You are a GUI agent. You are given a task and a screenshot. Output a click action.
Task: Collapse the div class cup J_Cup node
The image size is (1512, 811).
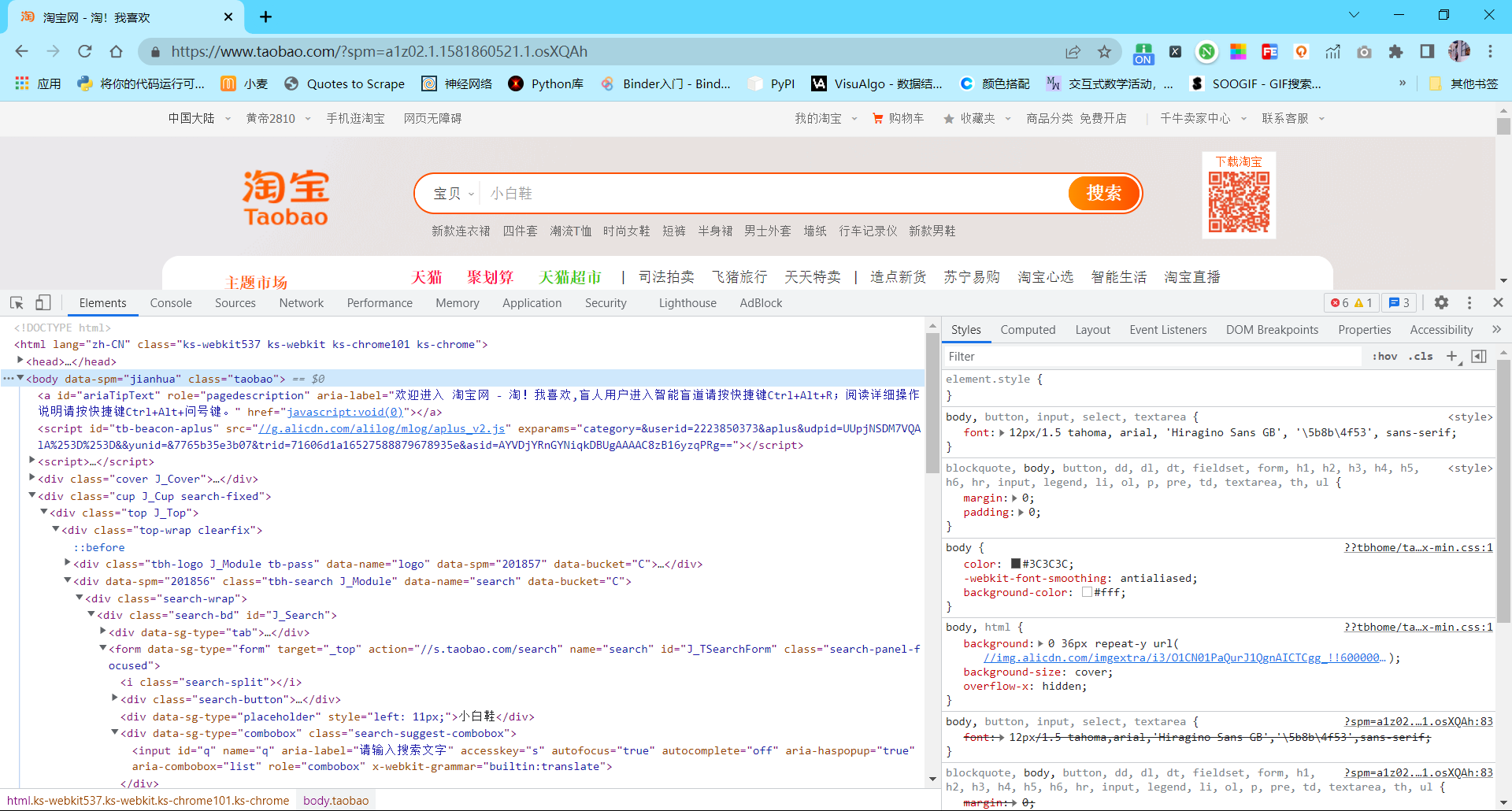(x=32, y=495)
